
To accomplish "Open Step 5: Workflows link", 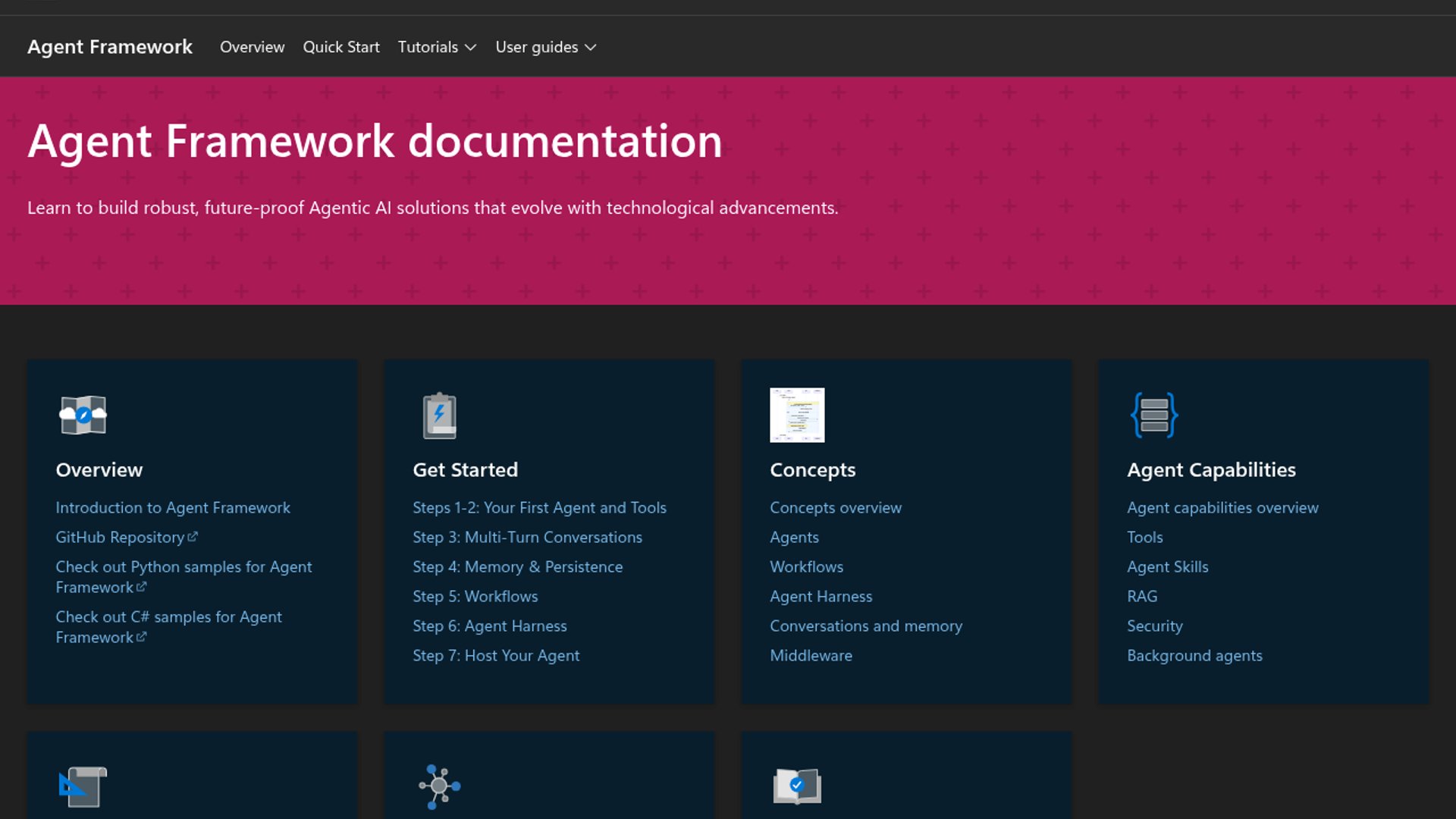I will (475, 596).
